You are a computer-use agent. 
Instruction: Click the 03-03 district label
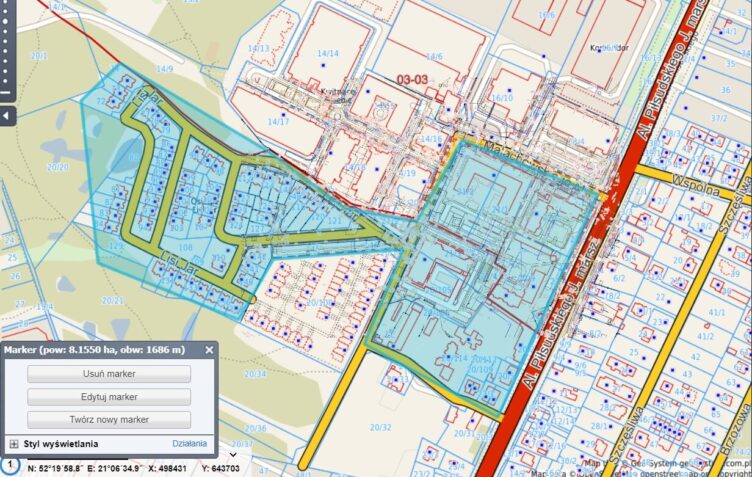[411, 78]
